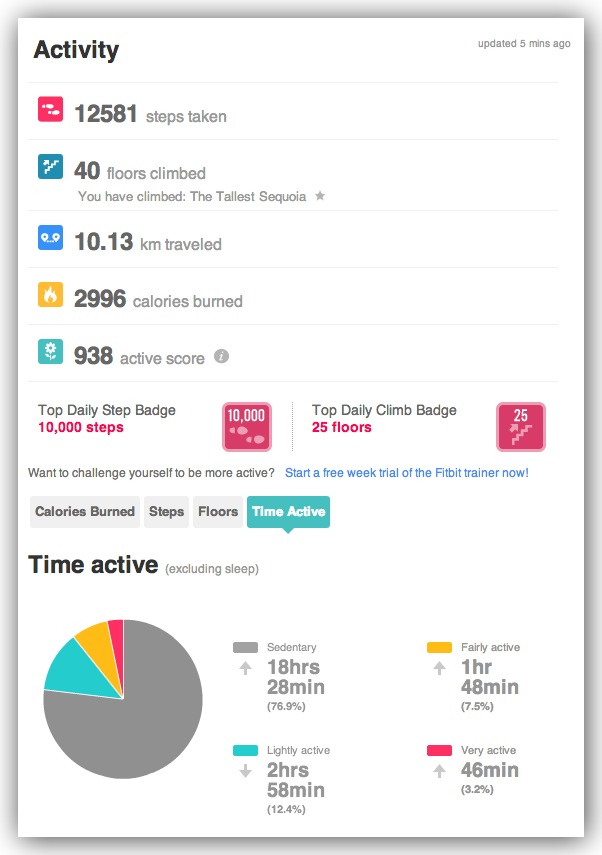602x855 pixels.
Task: Click the star next to Tallest Sequoia
Action: (x=320, y=197)
